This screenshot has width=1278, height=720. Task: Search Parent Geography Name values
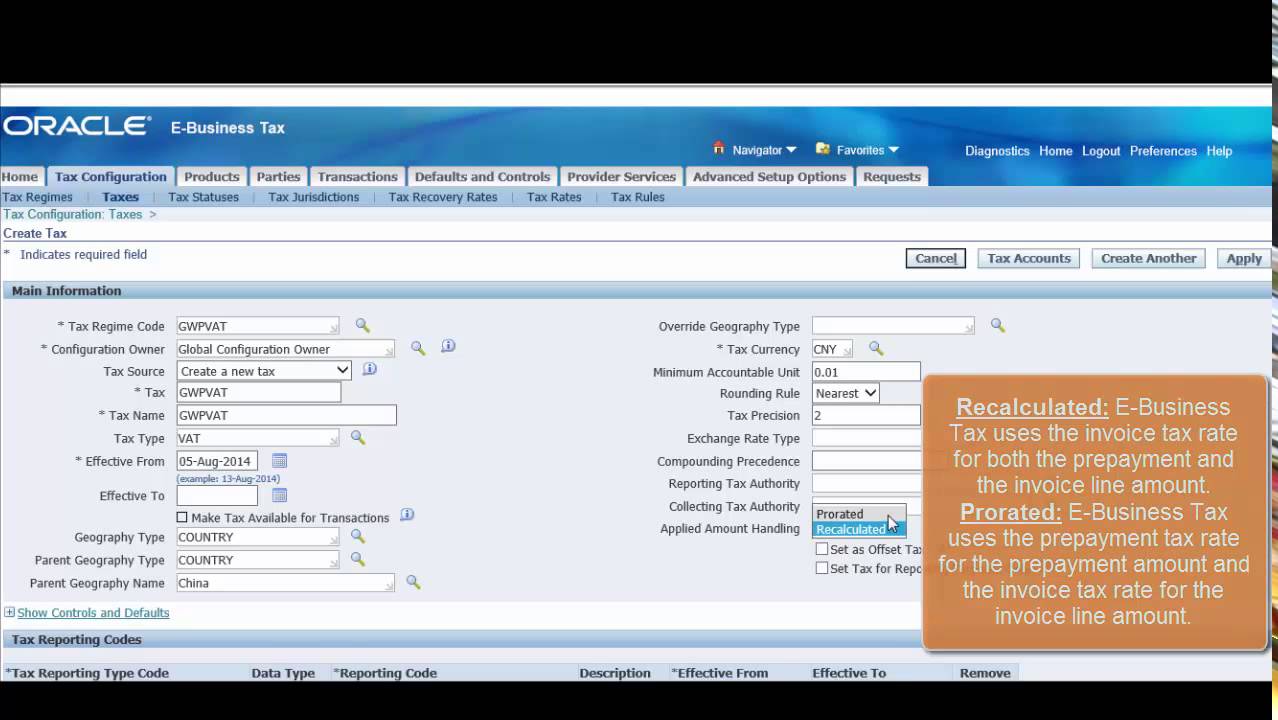412,582
